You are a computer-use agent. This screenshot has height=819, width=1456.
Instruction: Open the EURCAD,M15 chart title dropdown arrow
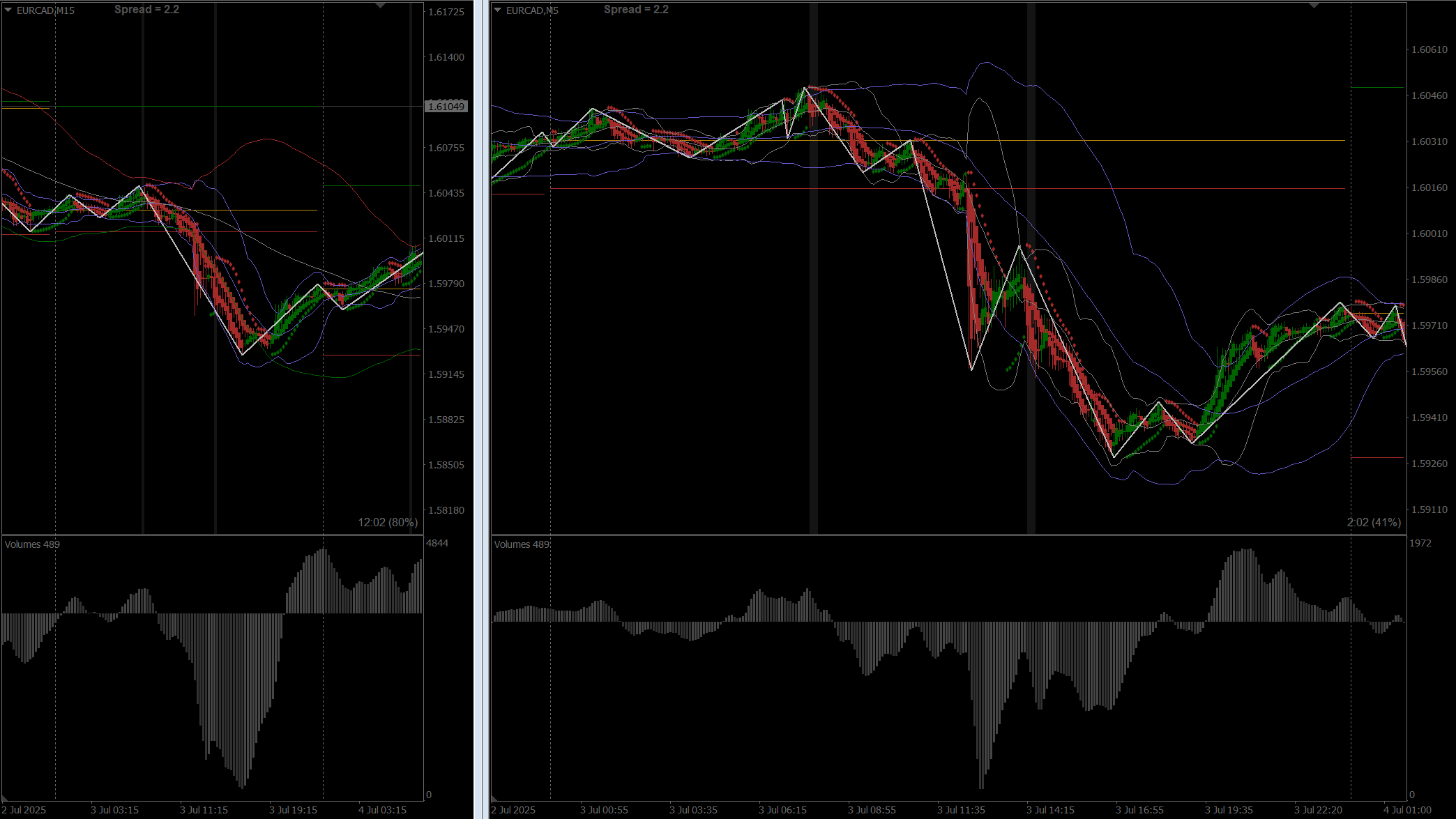8,10
